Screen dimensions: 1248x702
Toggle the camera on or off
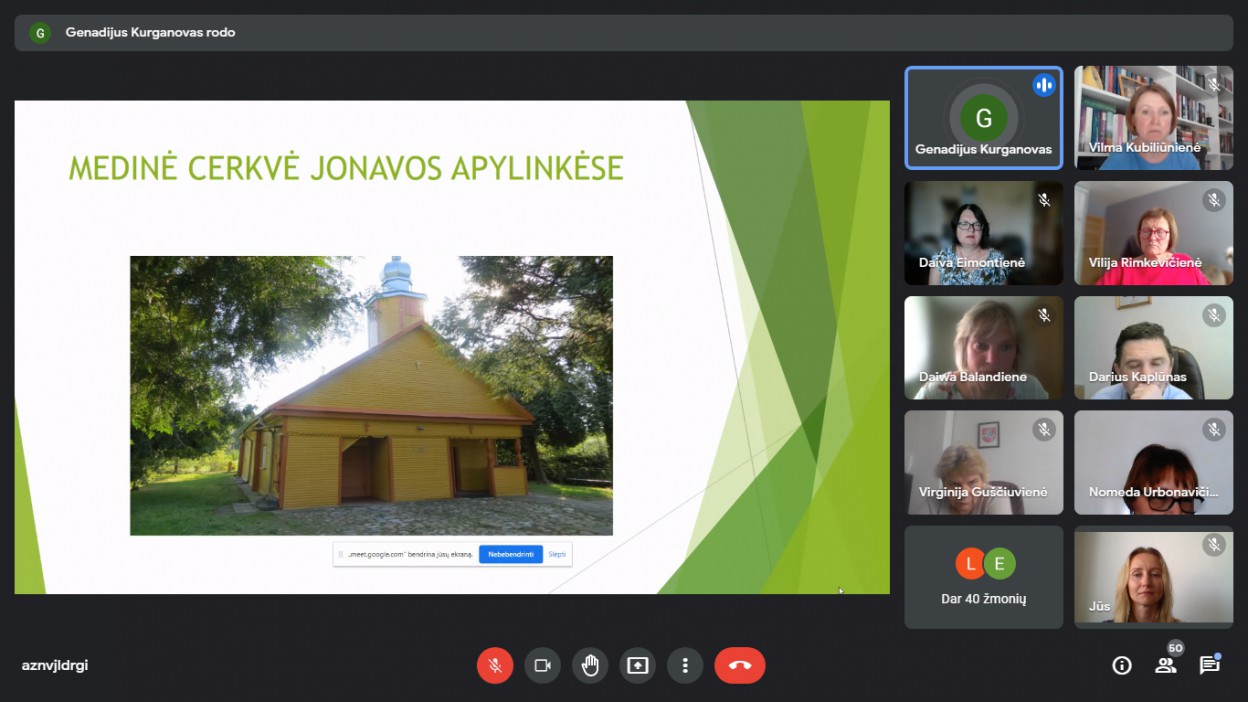point(542,665)
